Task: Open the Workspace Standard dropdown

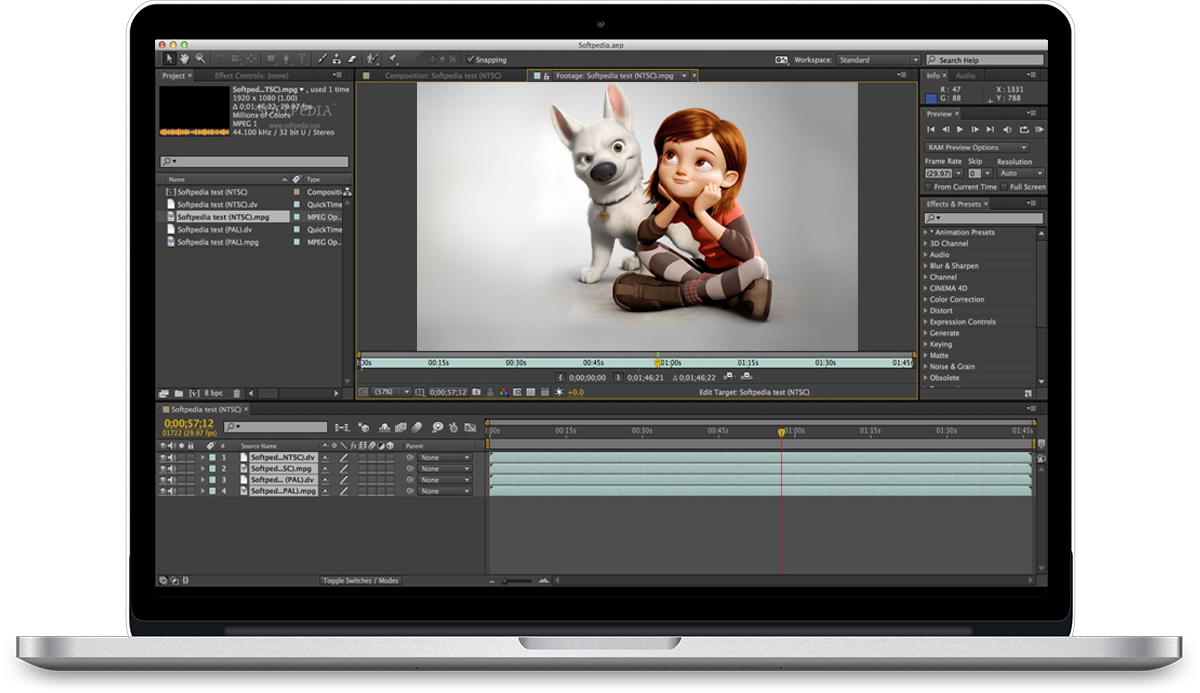Action: click(878, 60)
